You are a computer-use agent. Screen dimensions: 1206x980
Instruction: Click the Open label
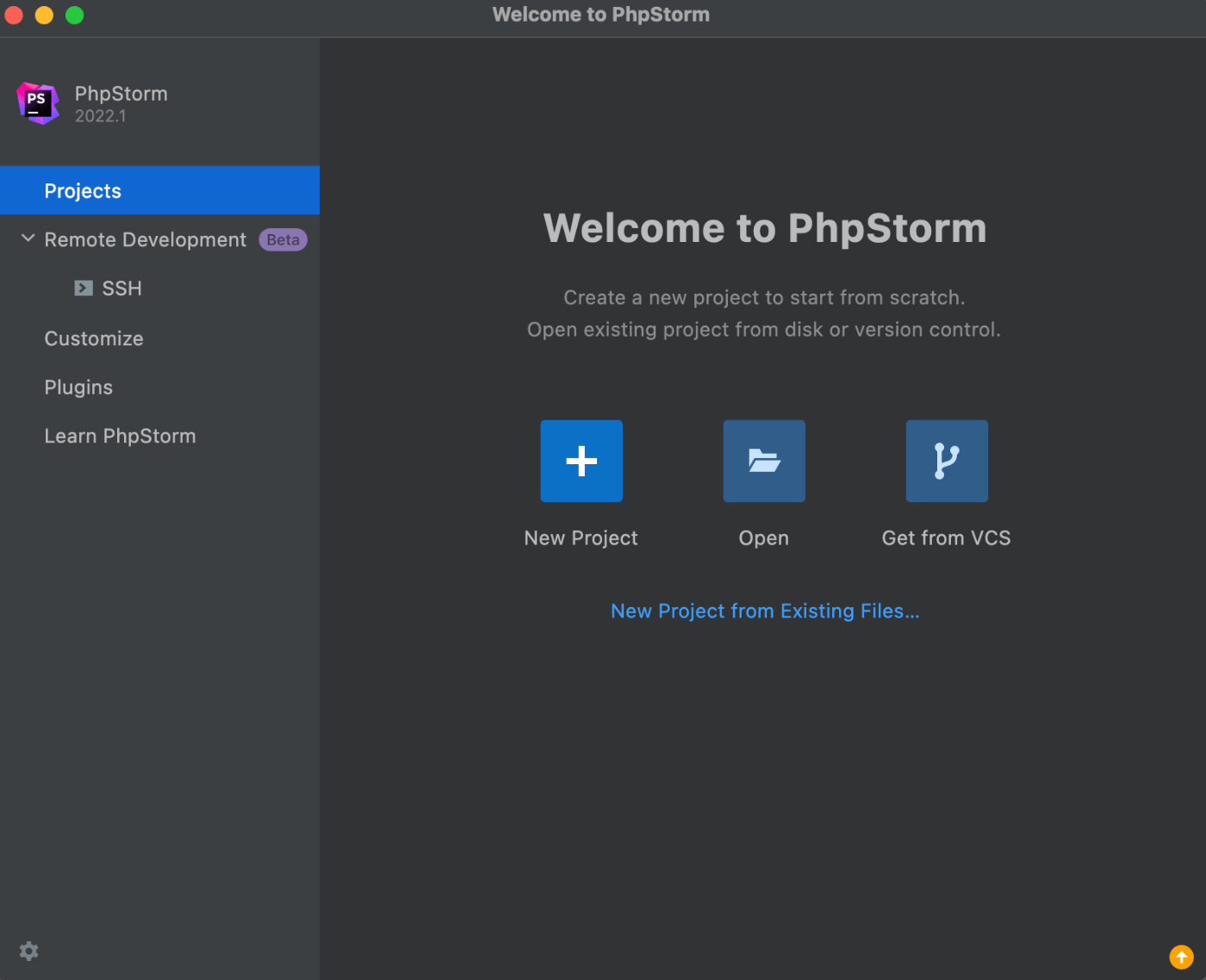pyautogui.click(x=764, y=538)
